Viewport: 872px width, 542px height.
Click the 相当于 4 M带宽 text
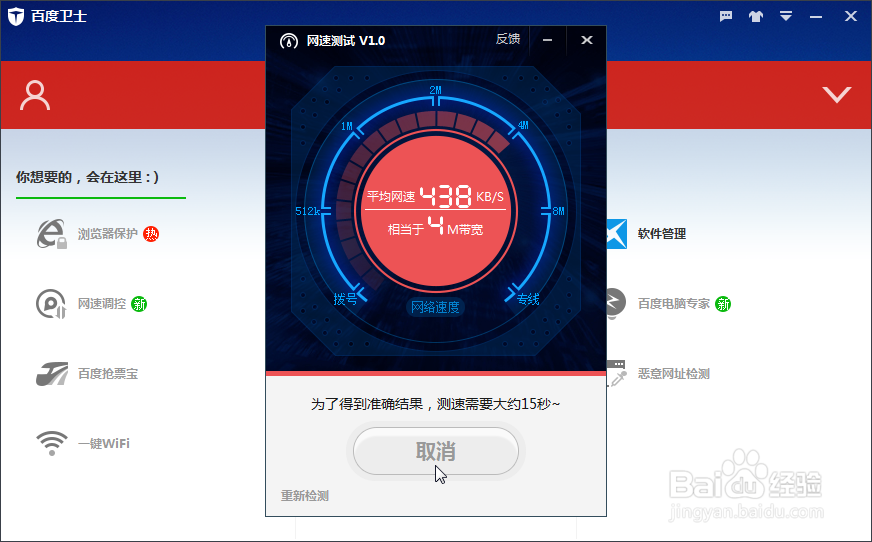click(435, 227)
